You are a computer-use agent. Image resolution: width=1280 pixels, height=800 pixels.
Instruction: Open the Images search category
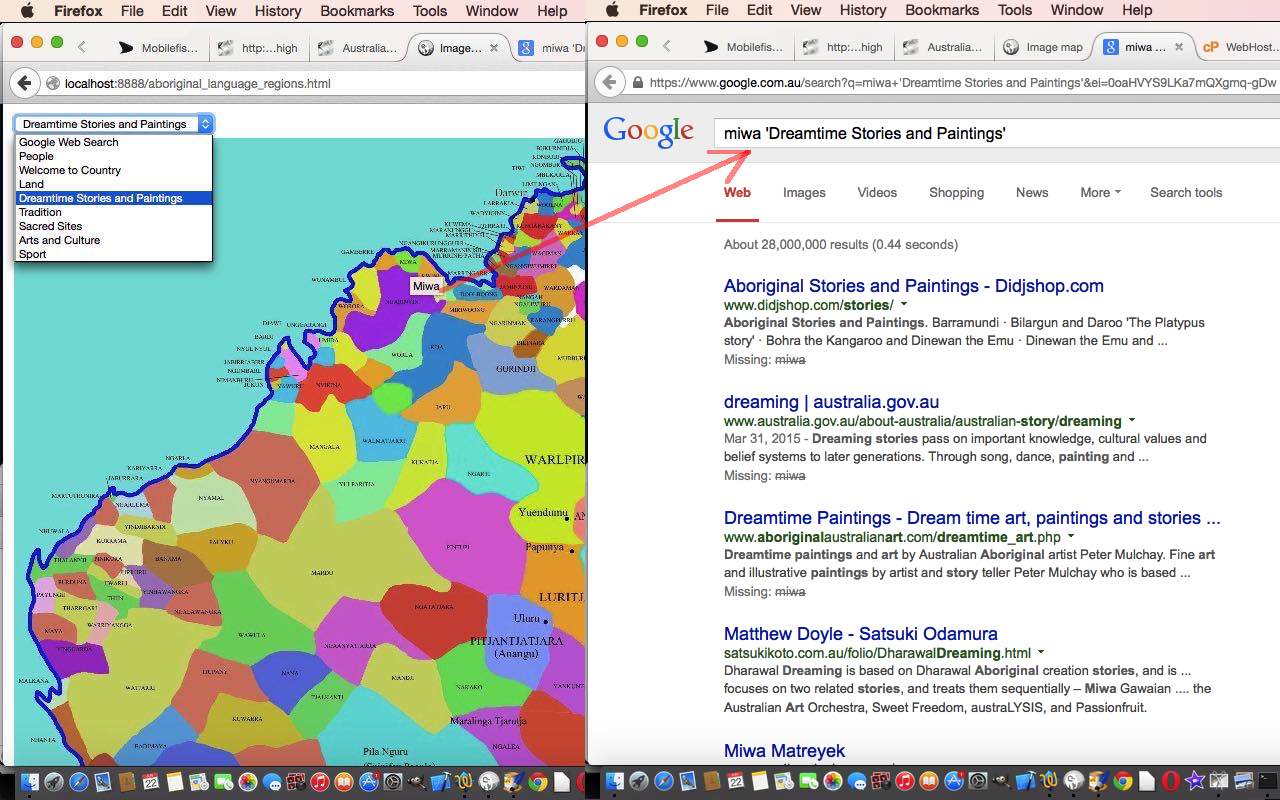pos(804,193)
